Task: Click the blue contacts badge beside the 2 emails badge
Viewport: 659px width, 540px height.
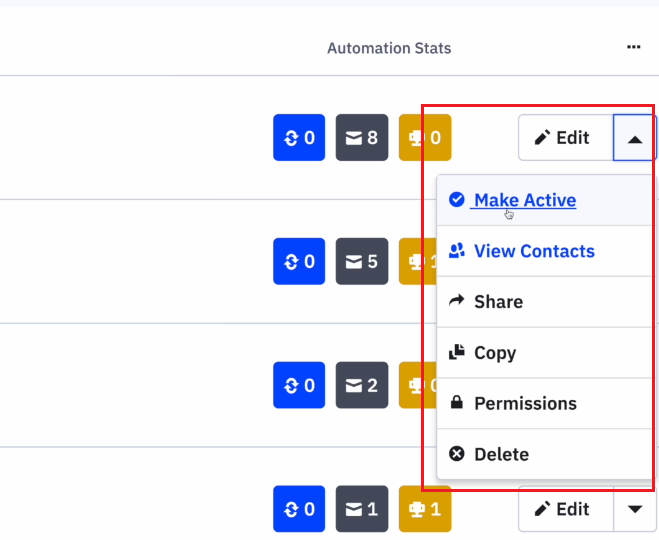Action: (299, 385)
